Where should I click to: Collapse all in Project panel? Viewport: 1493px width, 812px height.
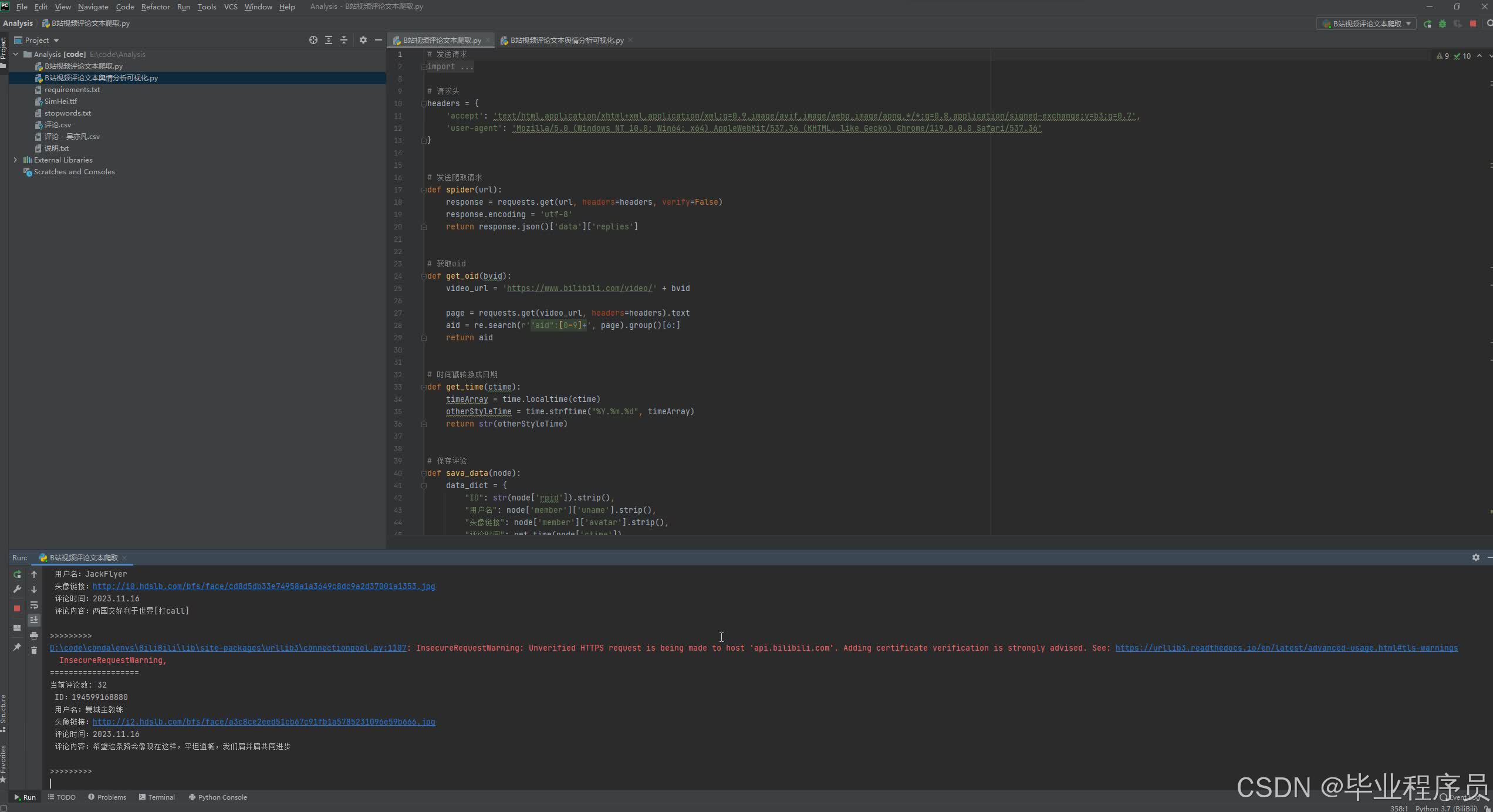click(344, 40)
